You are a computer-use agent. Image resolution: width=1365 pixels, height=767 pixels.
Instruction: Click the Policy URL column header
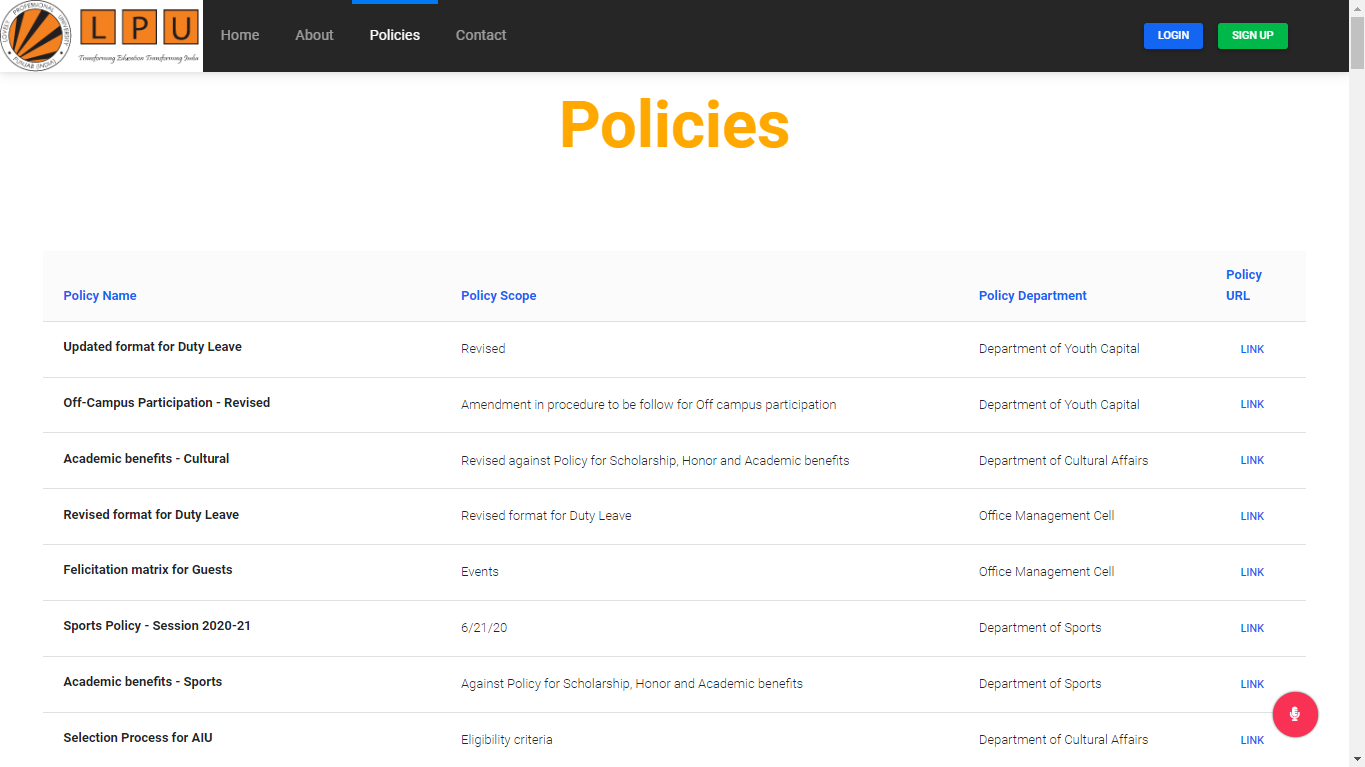coord(1243,285)
